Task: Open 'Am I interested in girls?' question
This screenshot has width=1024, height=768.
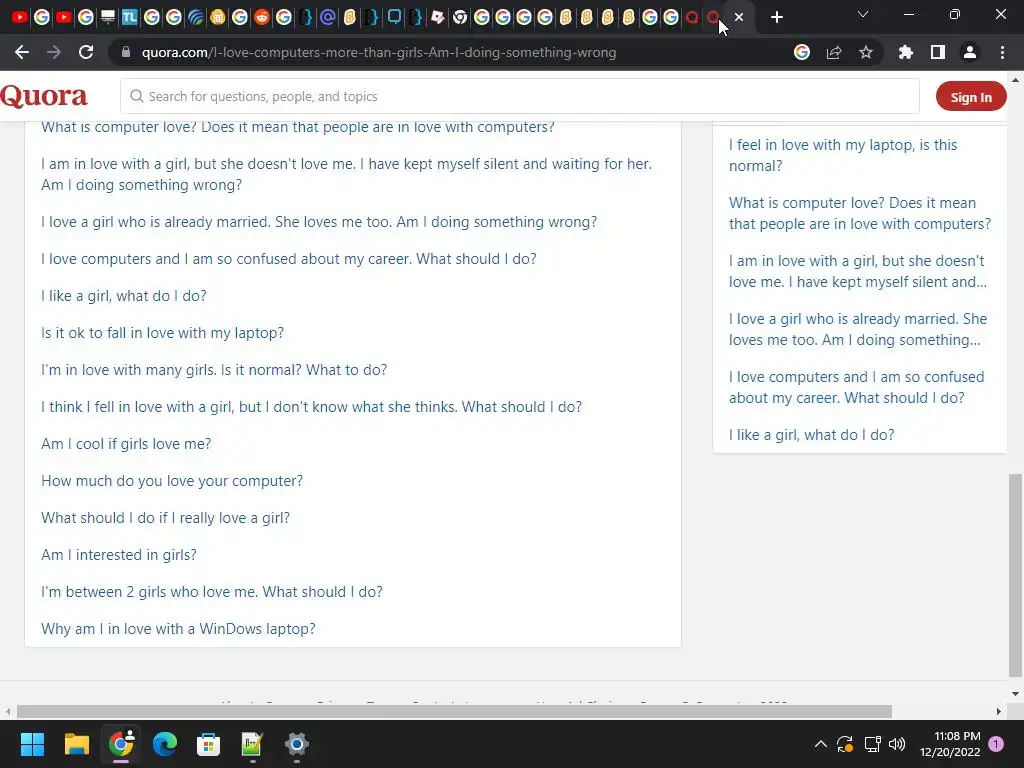Action: pos(119,555)
